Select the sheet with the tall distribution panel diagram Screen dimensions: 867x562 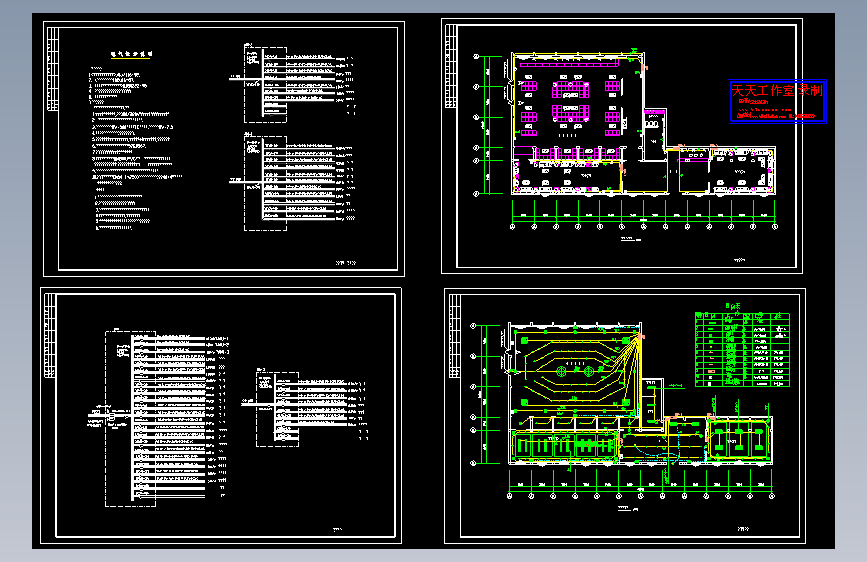(221, 415)
